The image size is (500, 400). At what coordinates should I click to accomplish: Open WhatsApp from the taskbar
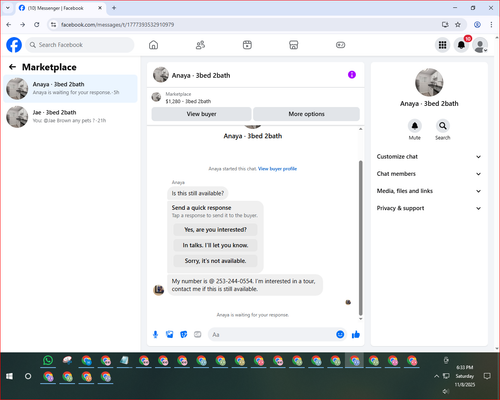coord(48,360)
